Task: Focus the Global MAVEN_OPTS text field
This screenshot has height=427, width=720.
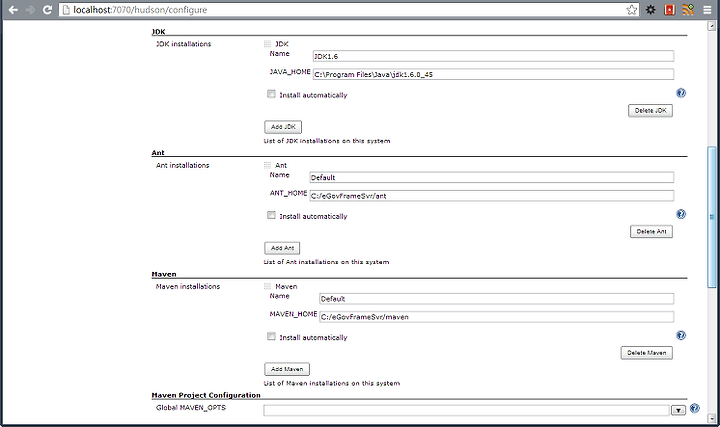Action: [x=466, y=410]
